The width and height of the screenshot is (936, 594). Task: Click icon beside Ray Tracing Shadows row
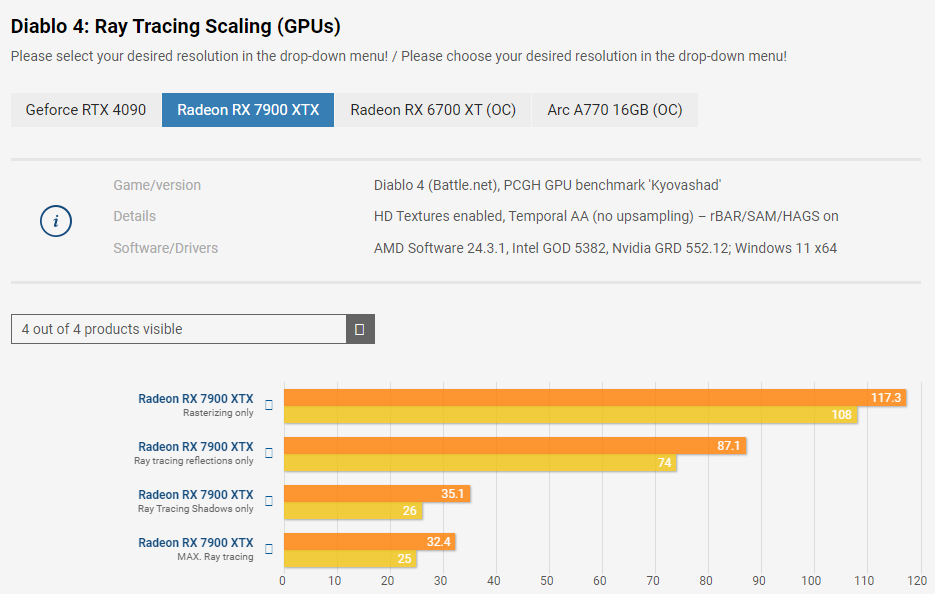click(x=268, y=501)
